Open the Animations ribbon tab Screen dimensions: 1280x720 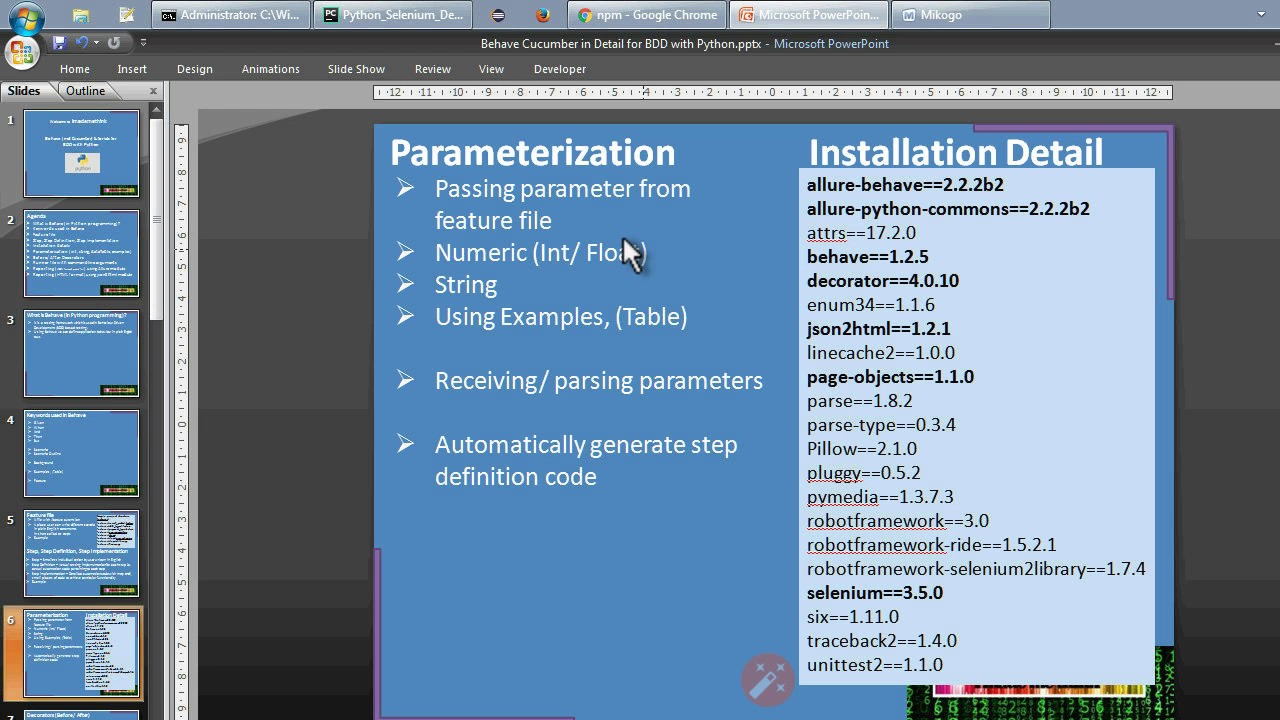click(x=270, y=69)
